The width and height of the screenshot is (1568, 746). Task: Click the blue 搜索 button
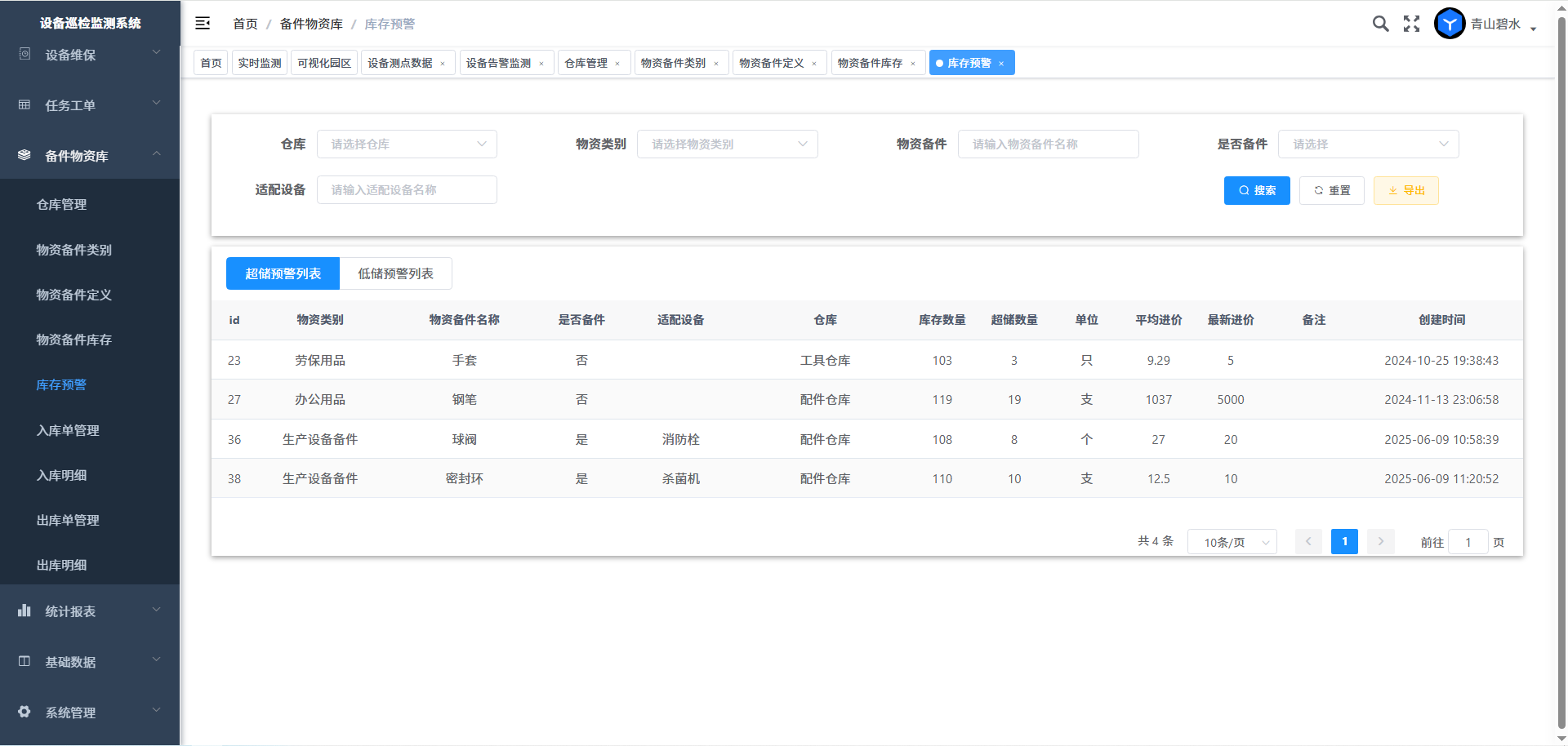(1257, 190)
